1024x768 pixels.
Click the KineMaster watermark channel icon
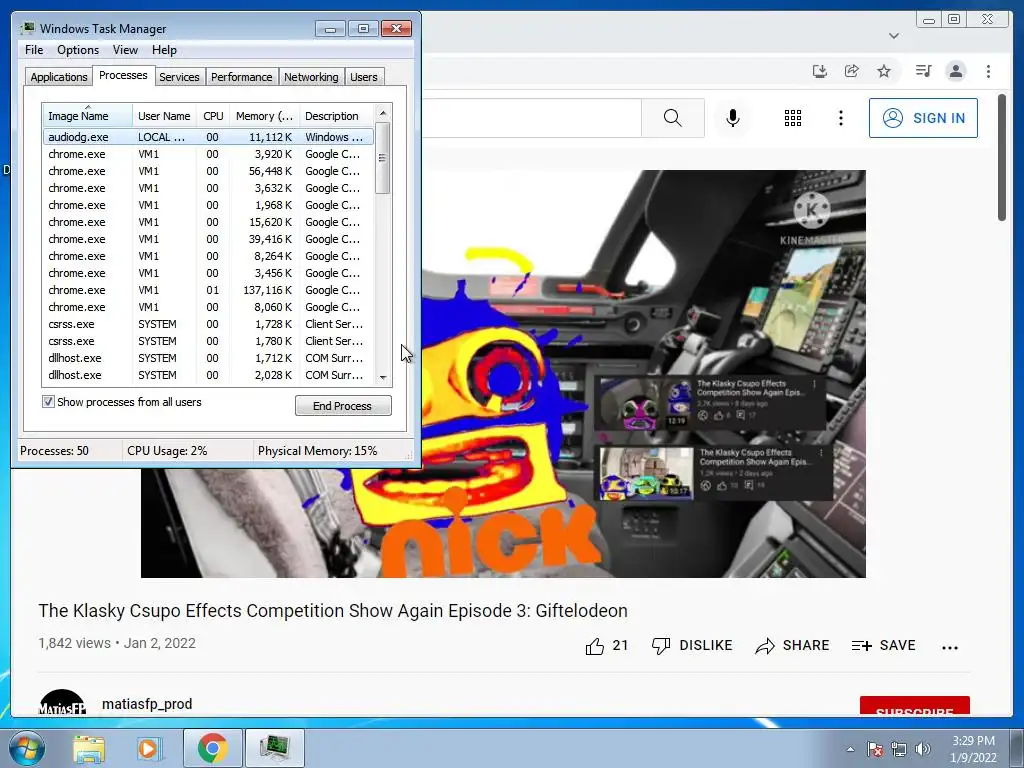pos(812,210)
